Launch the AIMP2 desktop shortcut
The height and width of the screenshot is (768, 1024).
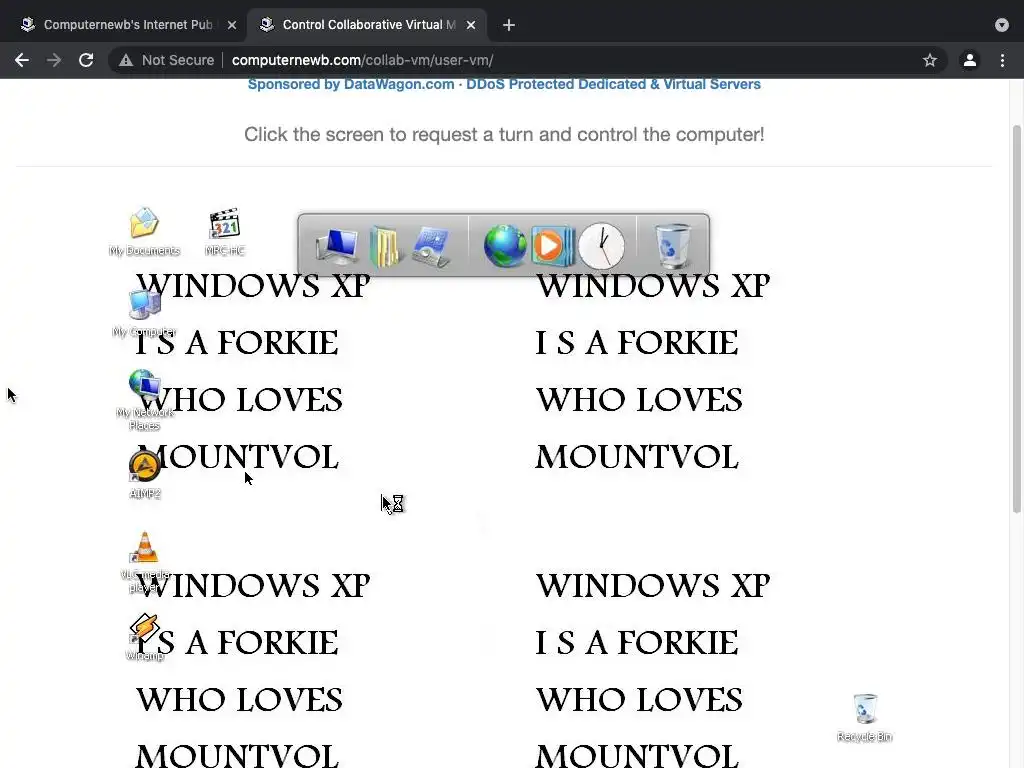click(144, 475)
